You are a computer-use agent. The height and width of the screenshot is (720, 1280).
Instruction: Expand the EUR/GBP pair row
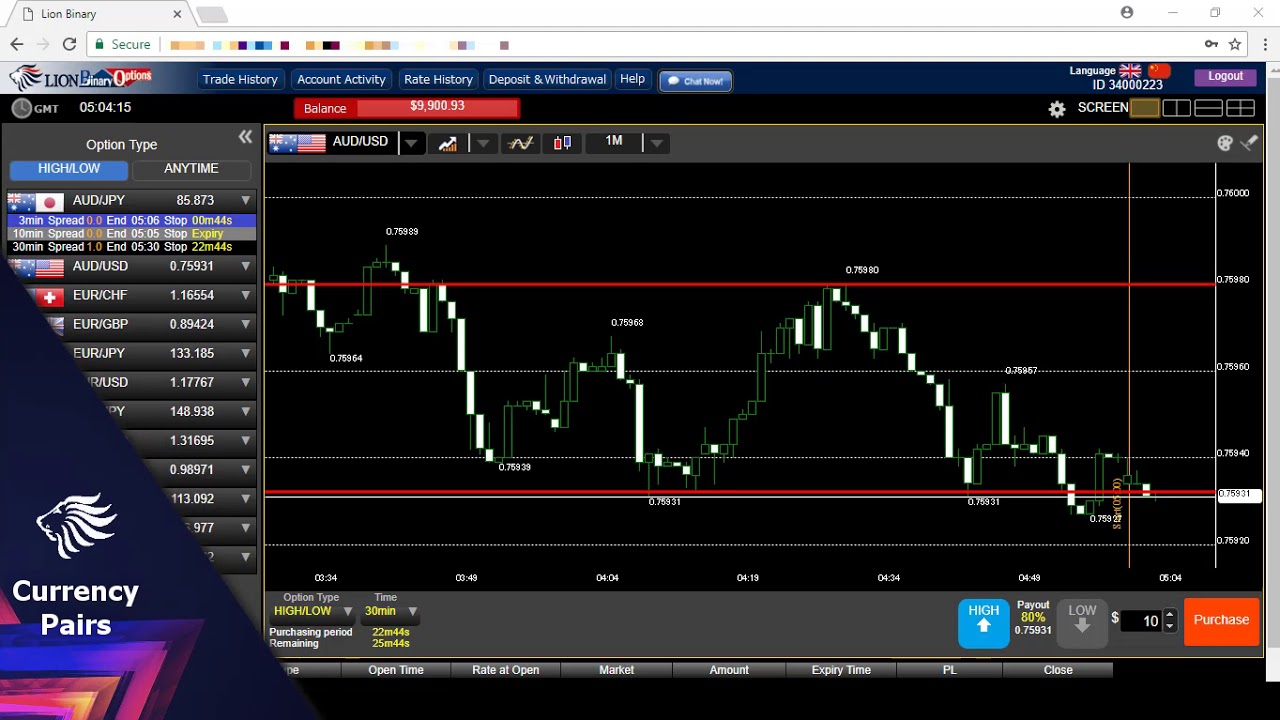point(245,325)
